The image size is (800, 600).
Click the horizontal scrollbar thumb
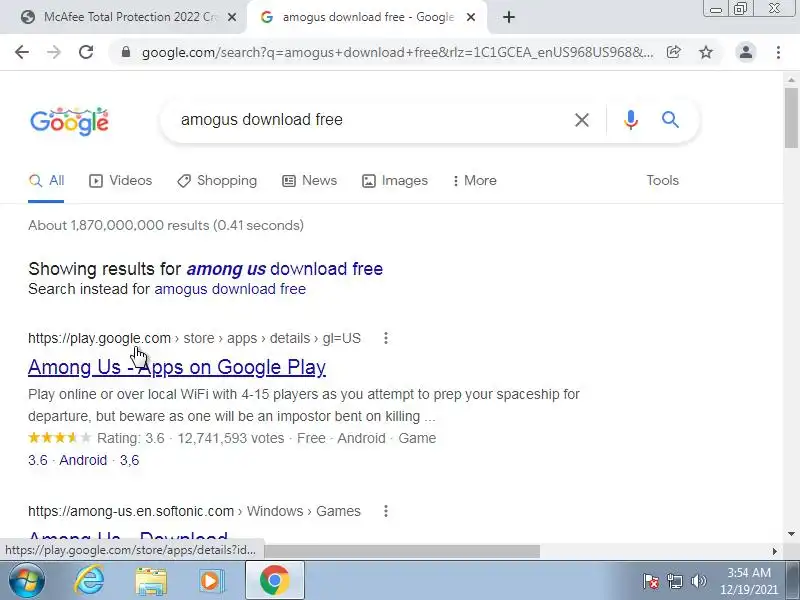[x=401, y=551]
